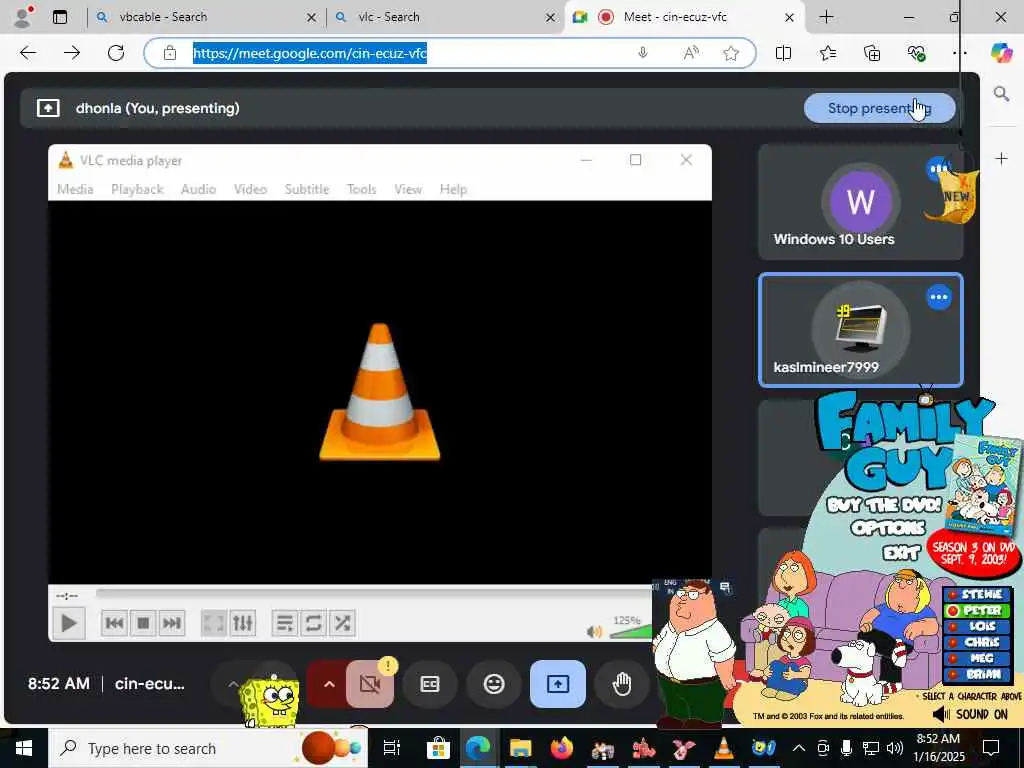The height and width of the screenshot is (768, 1024).
Task: Open options for kasimineer7999 tile
Action: coord(939,297)
